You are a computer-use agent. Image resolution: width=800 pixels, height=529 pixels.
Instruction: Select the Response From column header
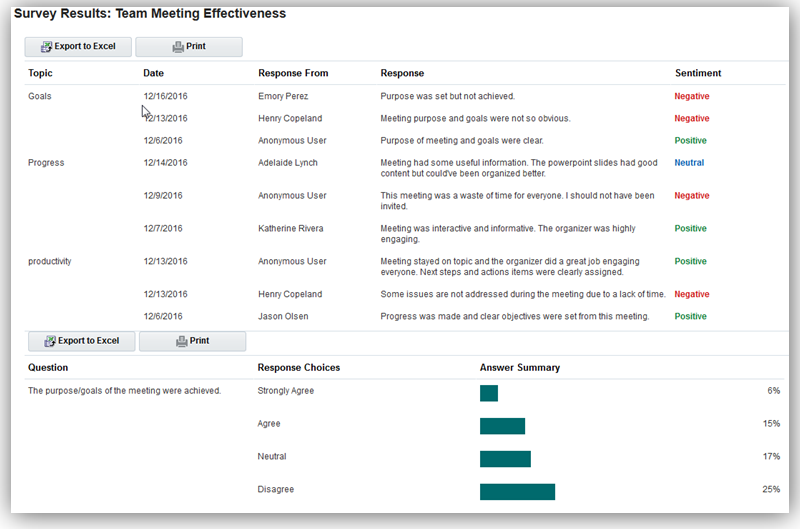pos(293,73)
